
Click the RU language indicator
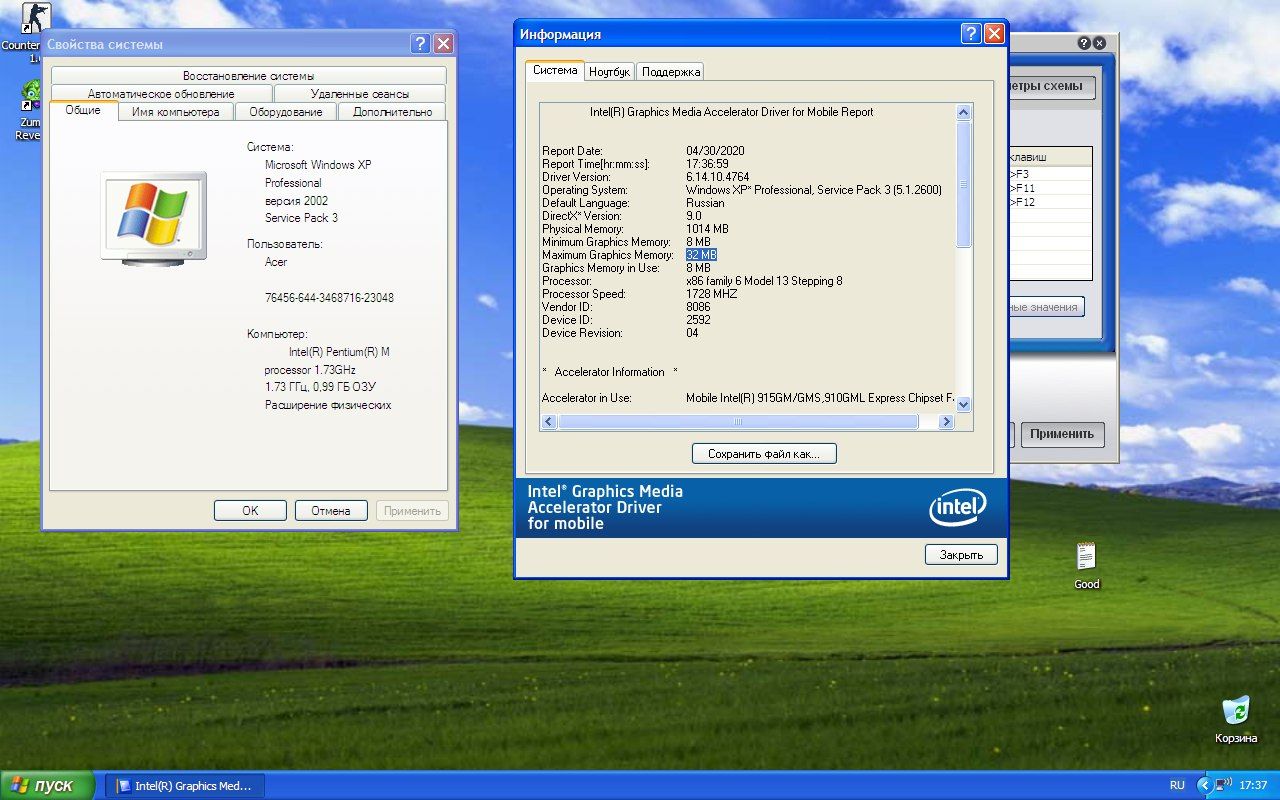pos(1177,786)
